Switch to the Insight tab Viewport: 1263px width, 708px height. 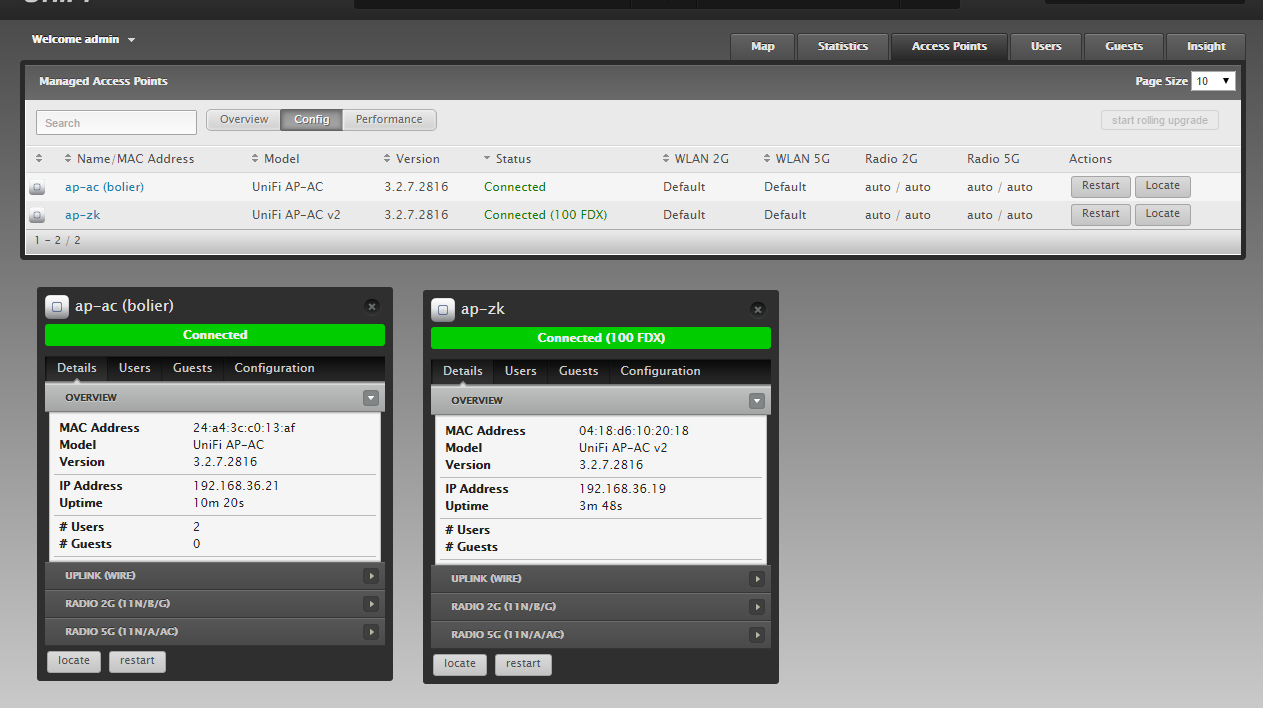[x=1206, y=47]
